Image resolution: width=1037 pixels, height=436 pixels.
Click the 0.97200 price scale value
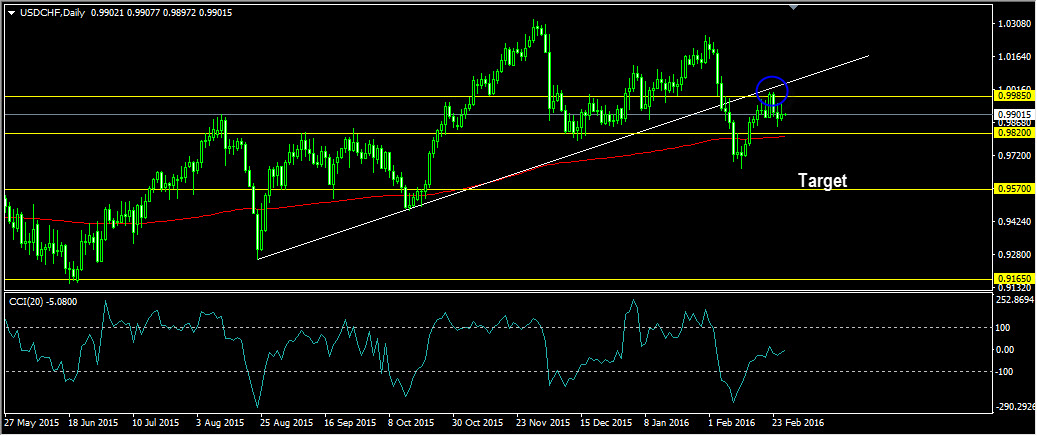click(1015, 155)
